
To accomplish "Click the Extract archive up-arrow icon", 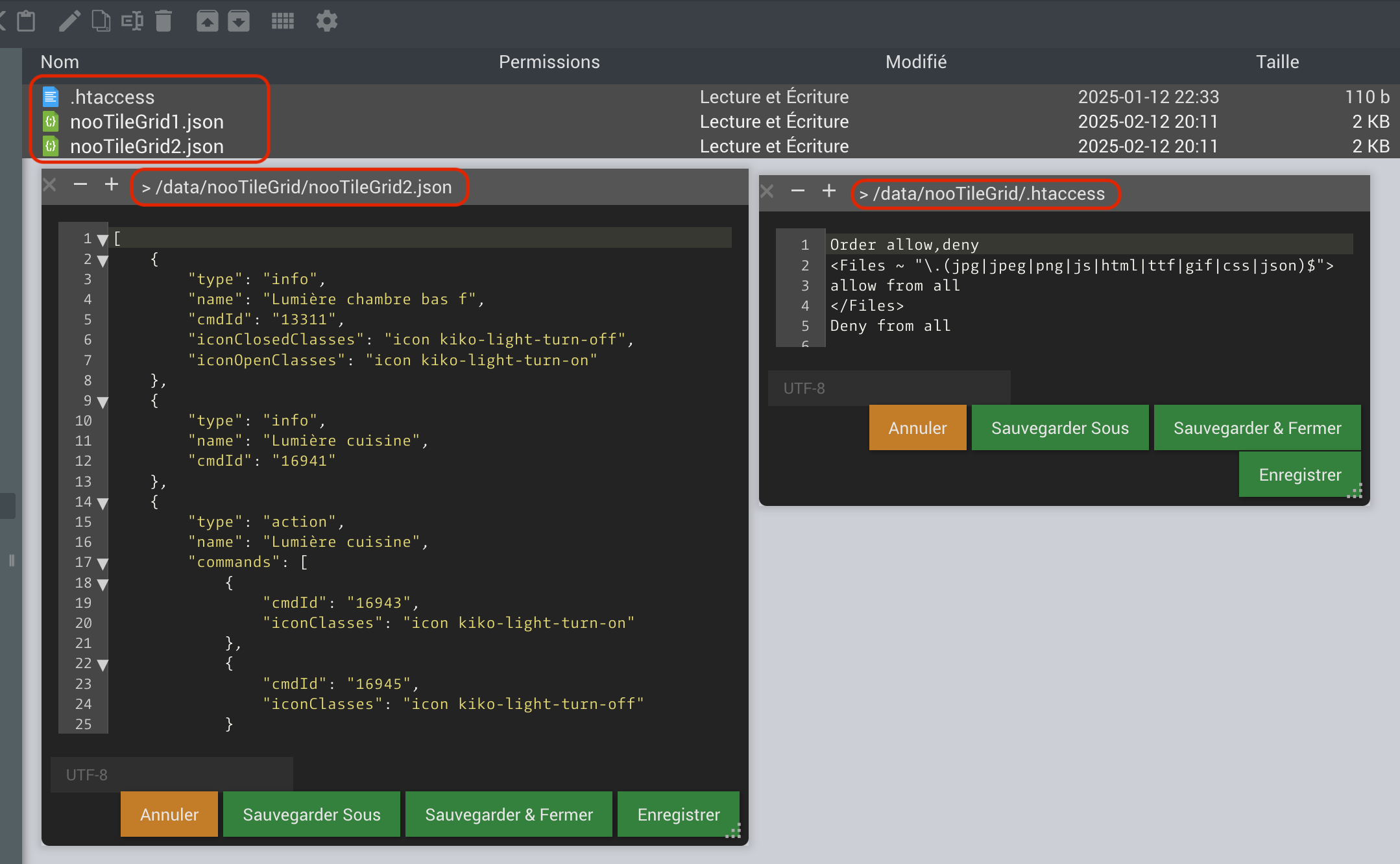I will click(208, 21).
